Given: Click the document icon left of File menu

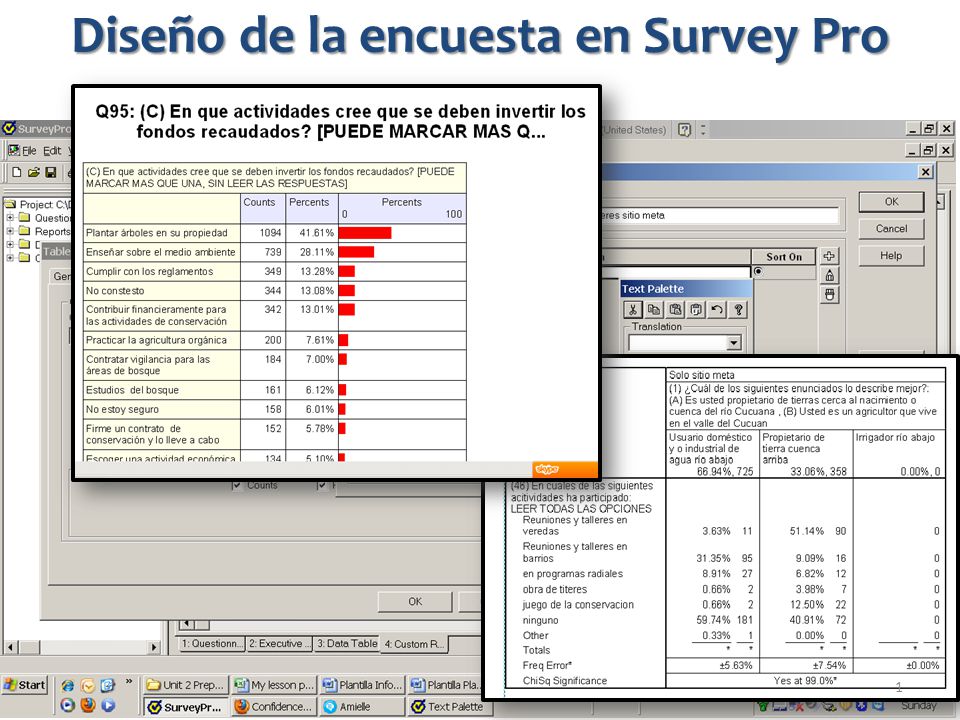Looking at the screenshot, I should tap(13, 150).
